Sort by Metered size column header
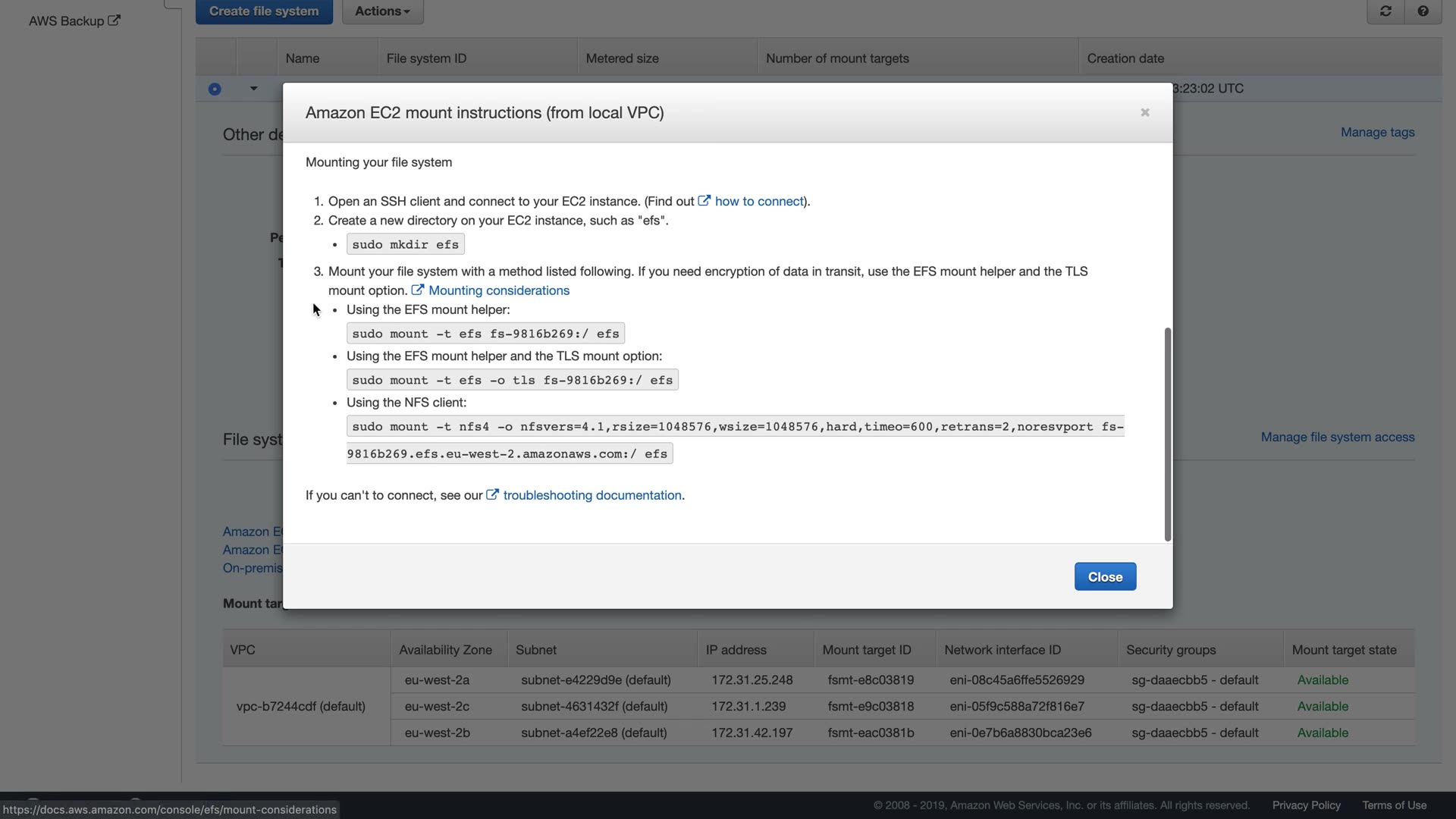This screenshot has height=819, width=1456. (622, 58)
